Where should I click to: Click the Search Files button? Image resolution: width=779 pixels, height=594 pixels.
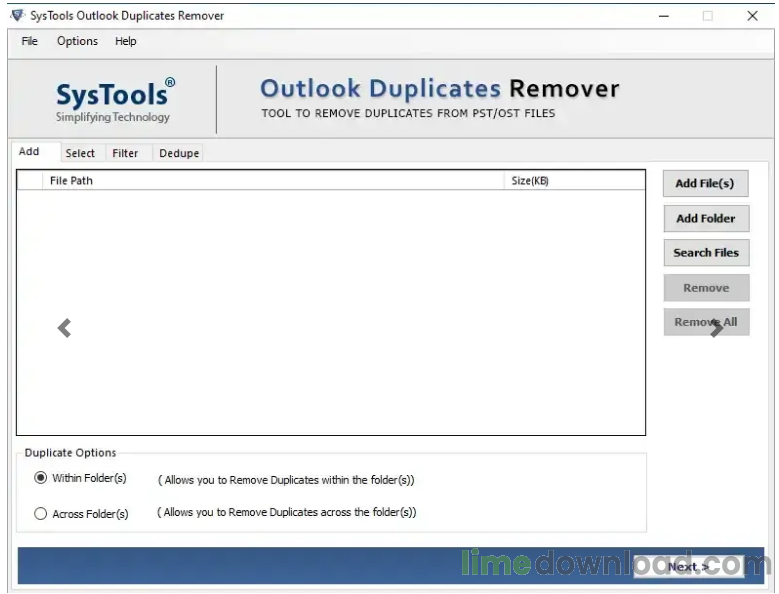coord(705,253)
